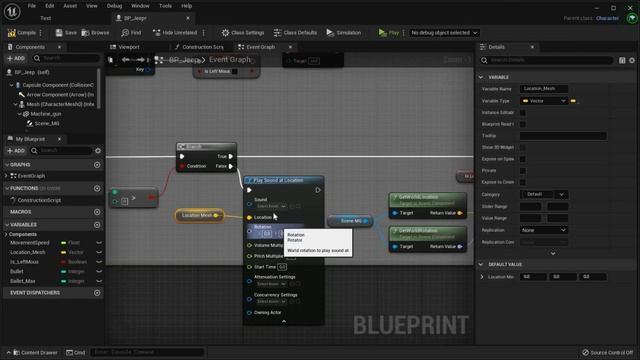
Task: Open Variable Type Vector dropdown
Action: 544,101
